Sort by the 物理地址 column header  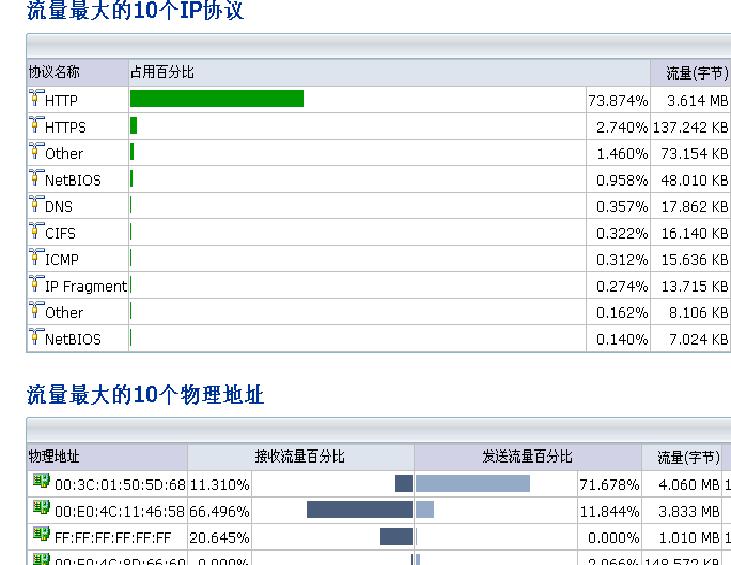pyautogui.click(x=54, y=457)
